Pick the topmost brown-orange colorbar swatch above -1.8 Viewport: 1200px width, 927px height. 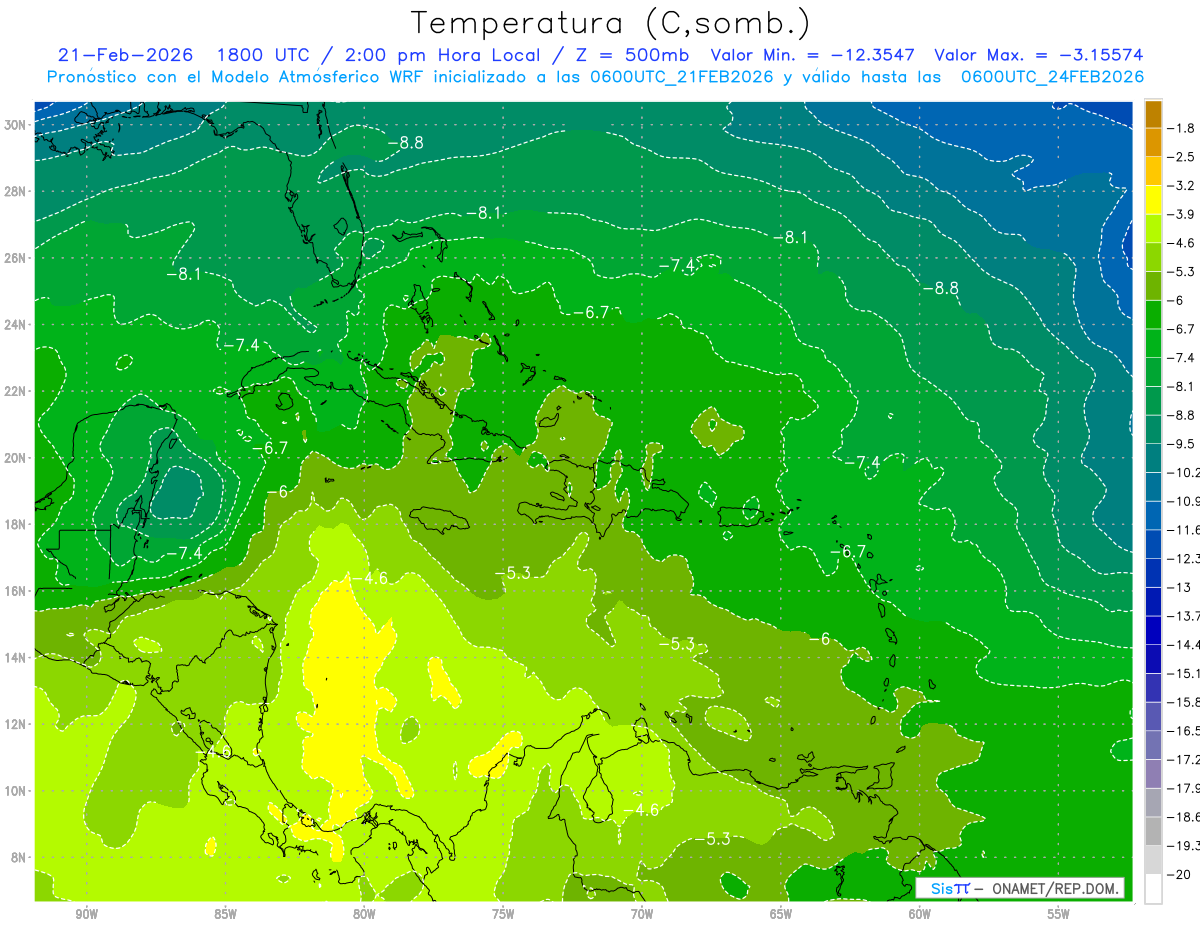tap(1153, 114)
